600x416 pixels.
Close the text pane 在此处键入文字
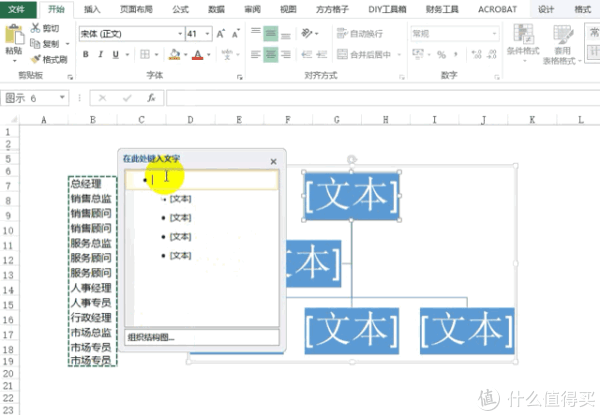click(273, 162)
